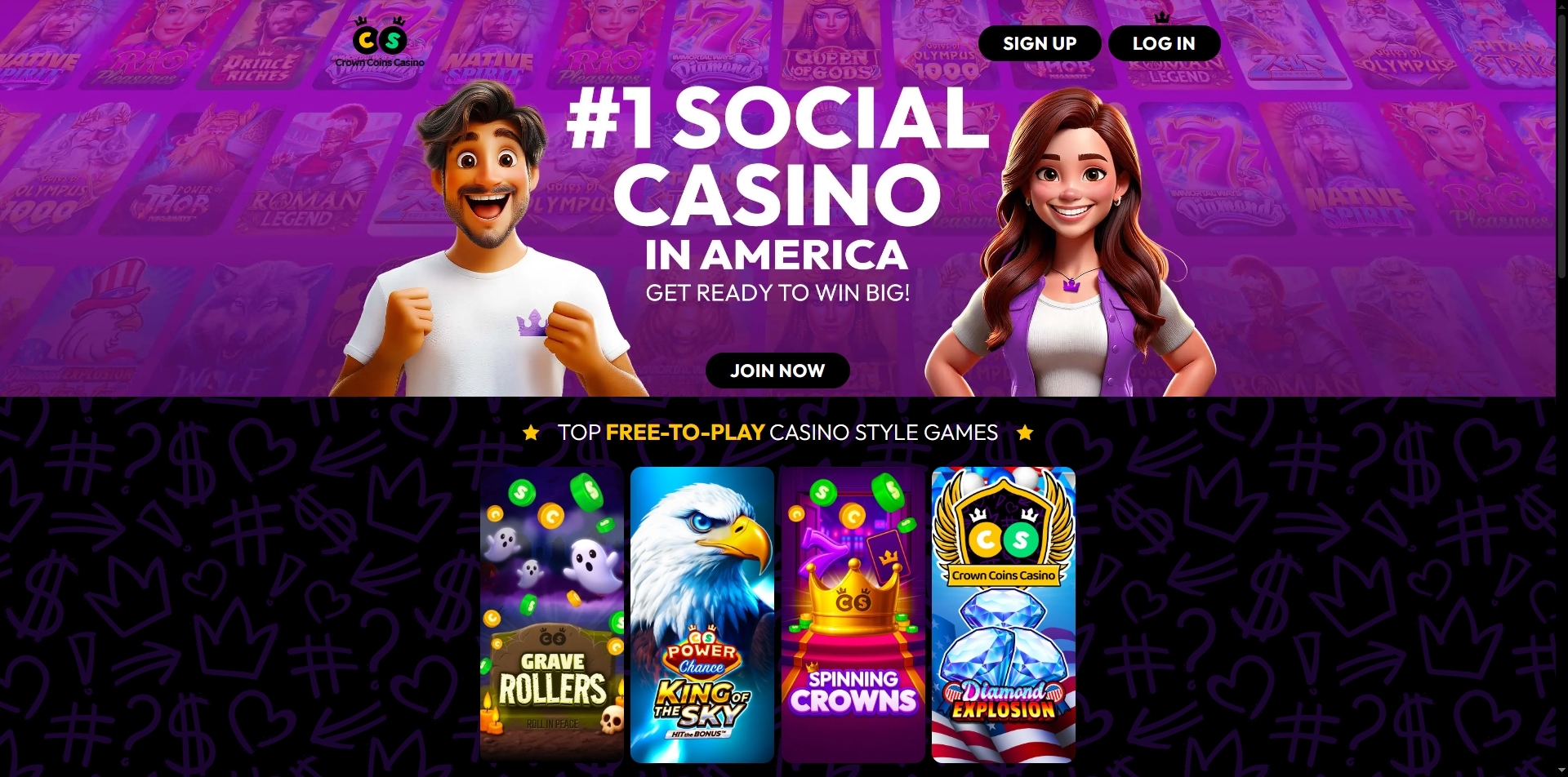Click the CS emblem on Diamond Explosion tile
Screen dimensions: 1568x777
pos(1004,537)
